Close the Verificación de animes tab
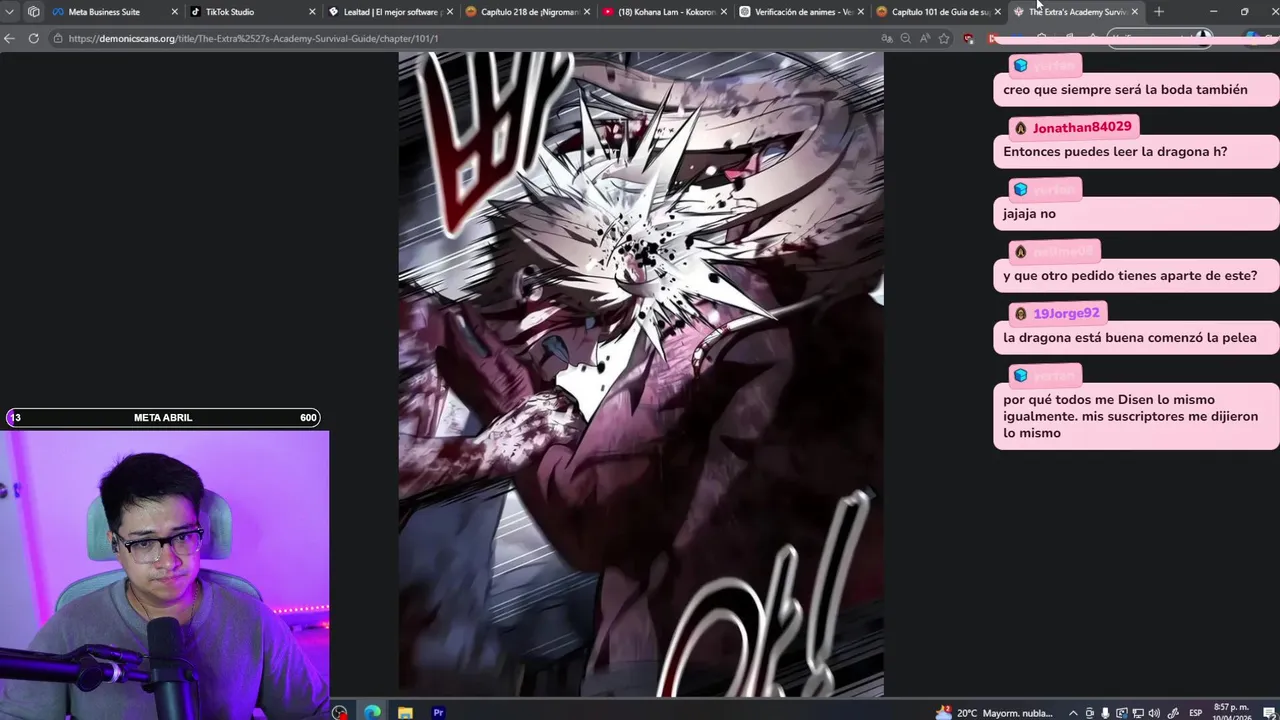1280x720 pixels. [860, 12]
